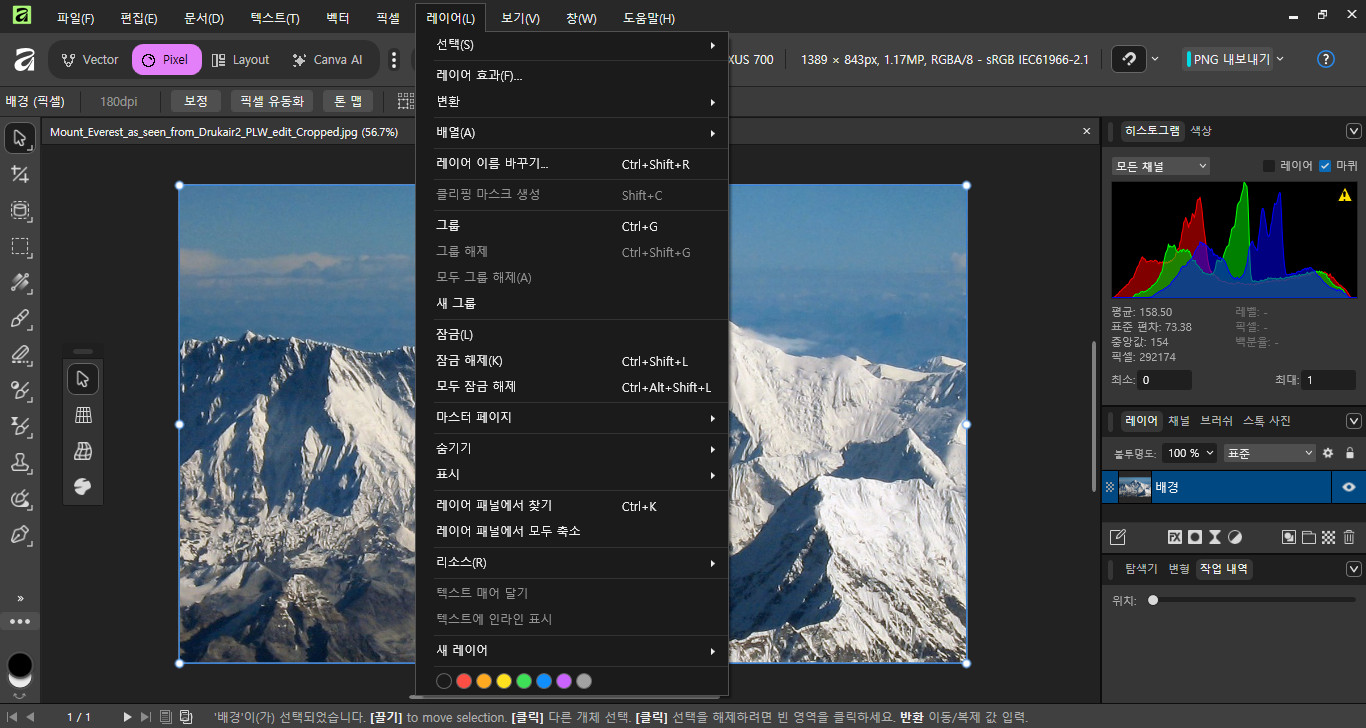Pick the green layer color tag
Viewport: 1366px width, 728px height.
524,681
